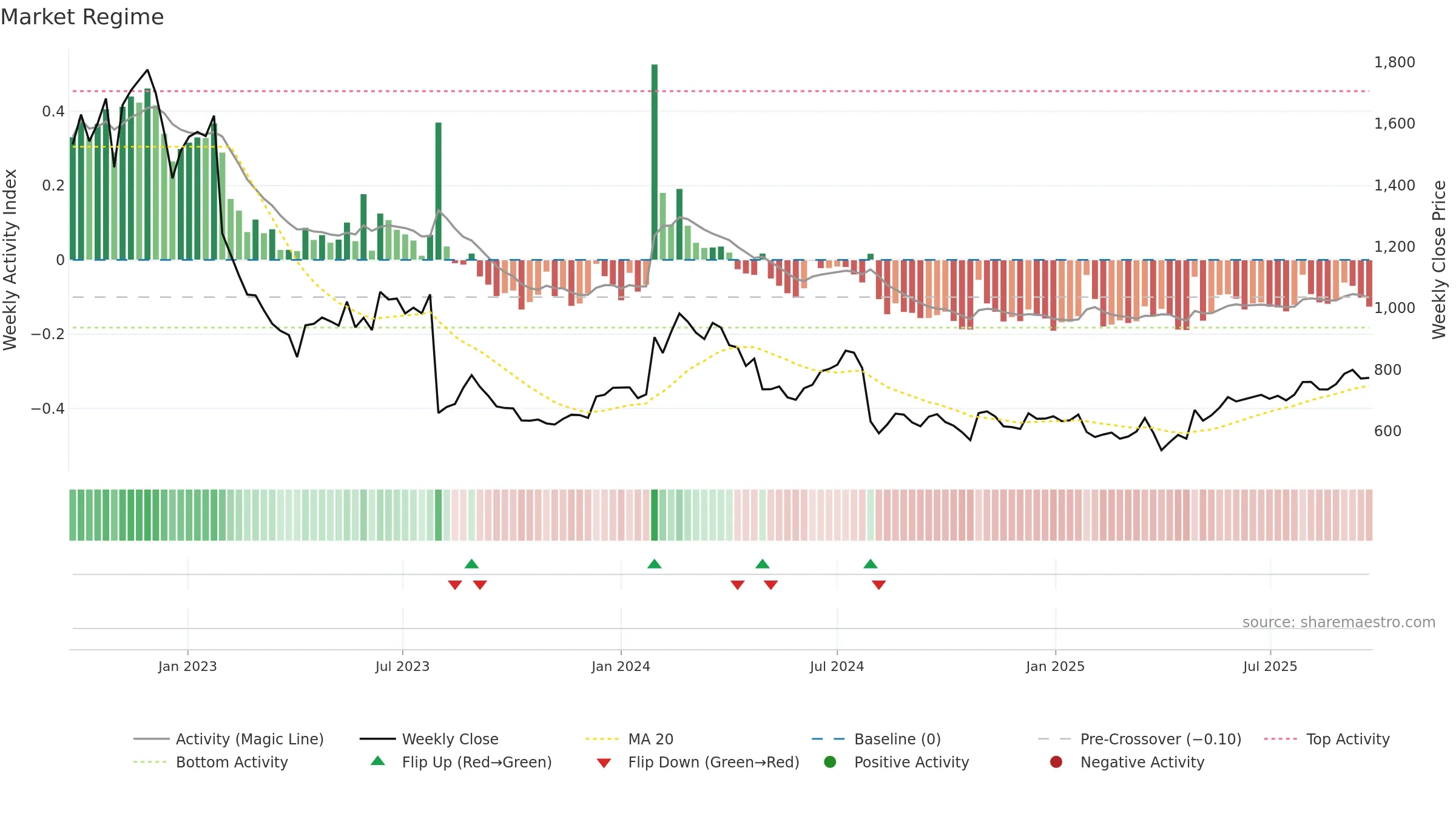1456x819 pixels.
Task: Click the 1,000 price axis tick
Action: pos(1394,308)
